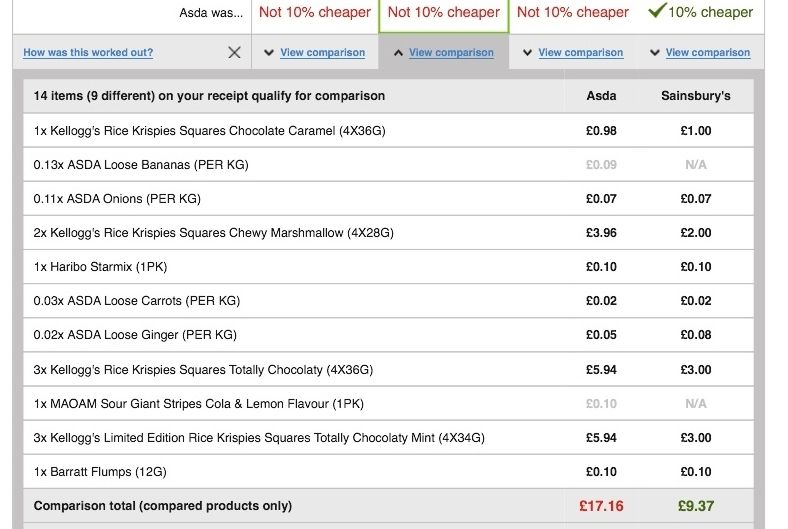Select the Haribo Starmix item row
The height and width of the screenshot is (529, 788).
[101, 267]
